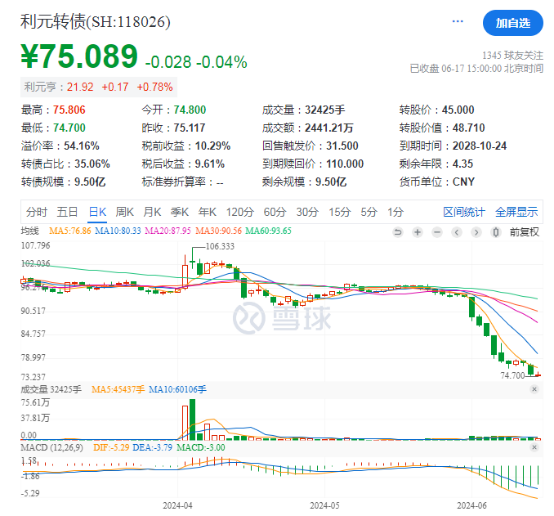Open 区间统计 range statistics link
The width and height of the screenshot is (554, 516).
pyautogui.click(x=464, y=212)
